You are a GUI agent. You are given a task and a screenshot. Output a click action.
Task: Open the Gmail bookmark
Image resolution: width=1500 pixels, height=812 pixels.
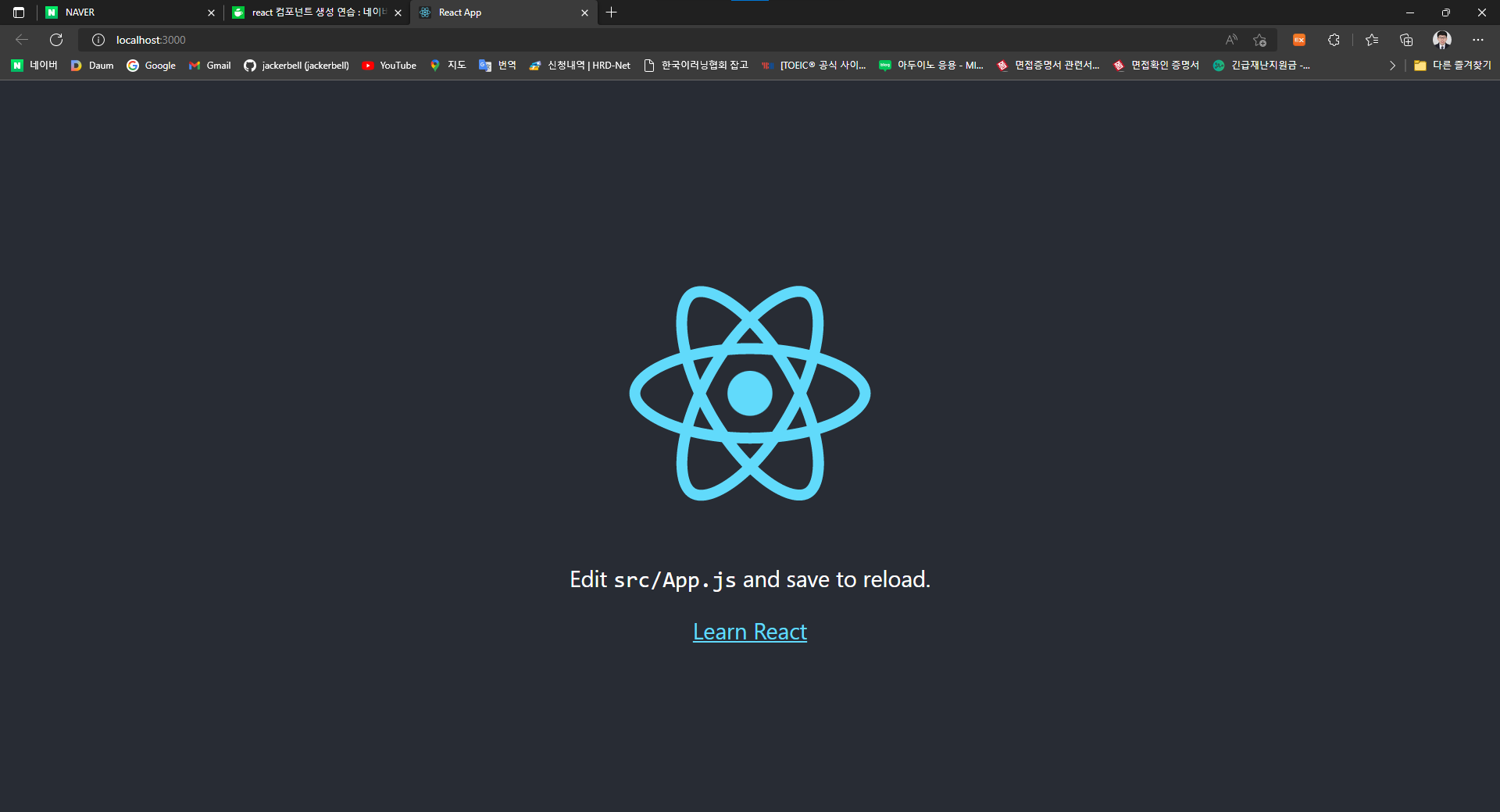pyautogui.click(x=210, y=66)
